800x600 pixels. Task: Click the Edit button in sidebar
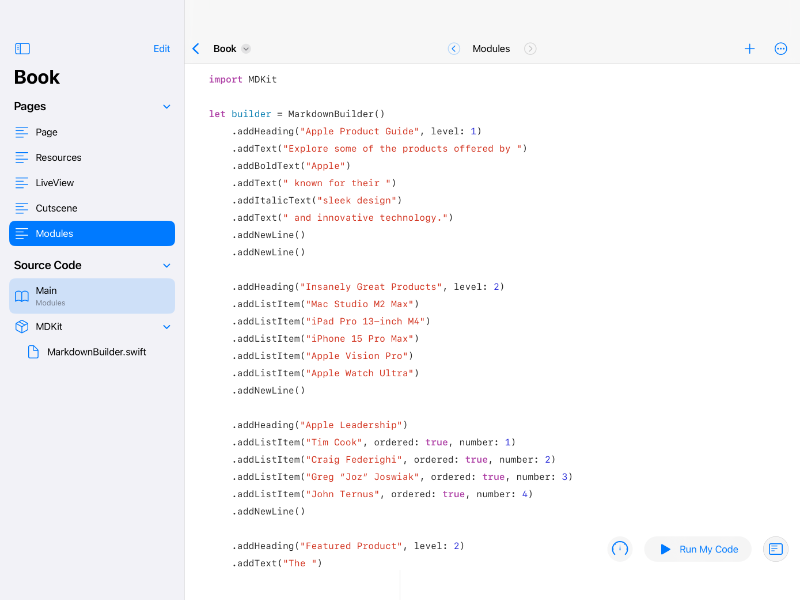coord(161,48)
